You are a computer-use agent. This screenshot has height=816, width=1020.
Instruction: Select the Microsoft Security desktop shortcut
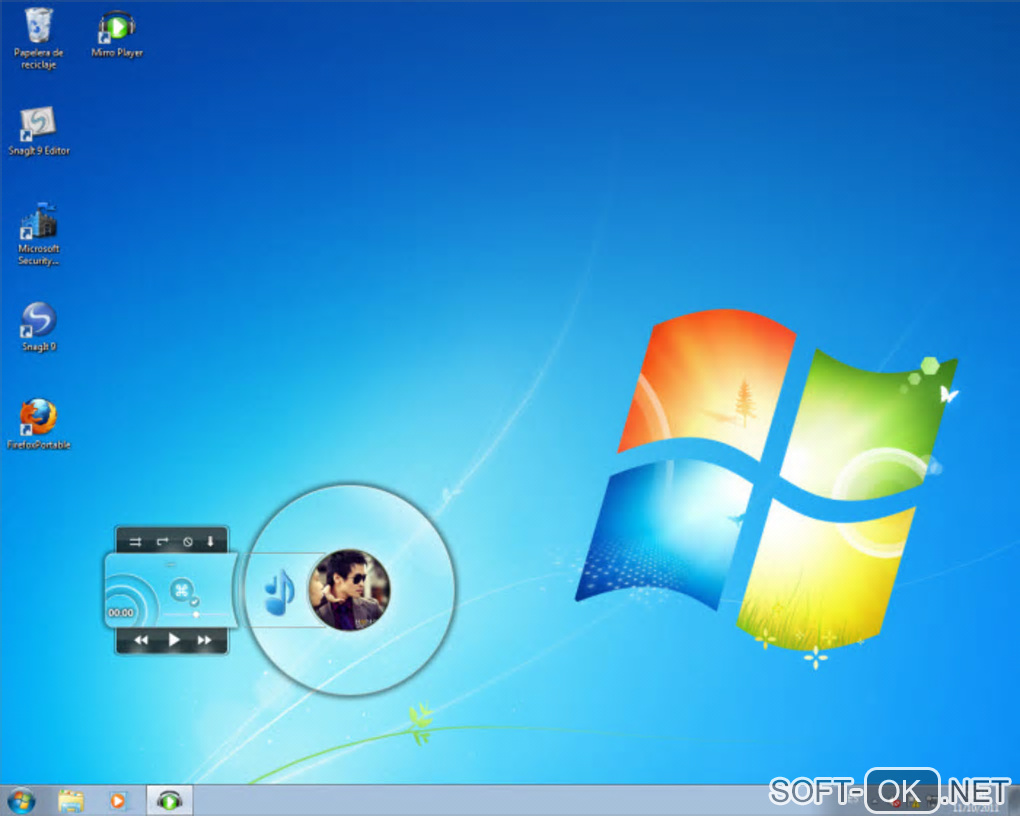pos(38,234)
